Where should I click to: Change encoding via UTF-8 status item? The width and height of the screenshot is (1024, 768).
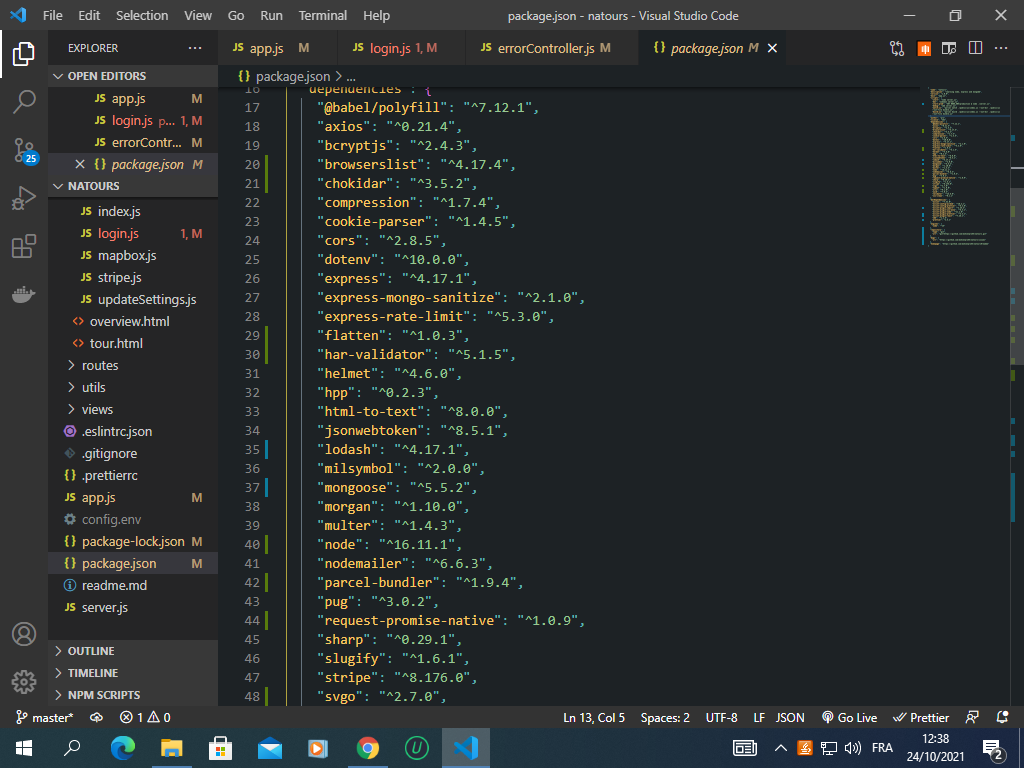pyautogui.click(x=721, y=717)
